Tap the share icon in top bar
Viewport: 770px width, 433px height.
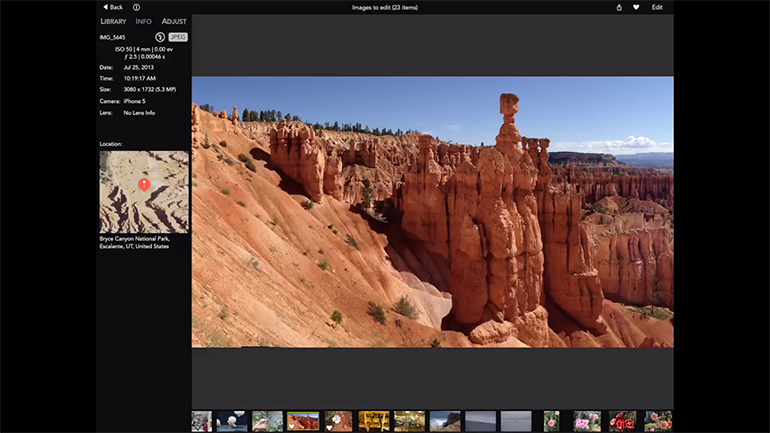(x=619, y=7)
